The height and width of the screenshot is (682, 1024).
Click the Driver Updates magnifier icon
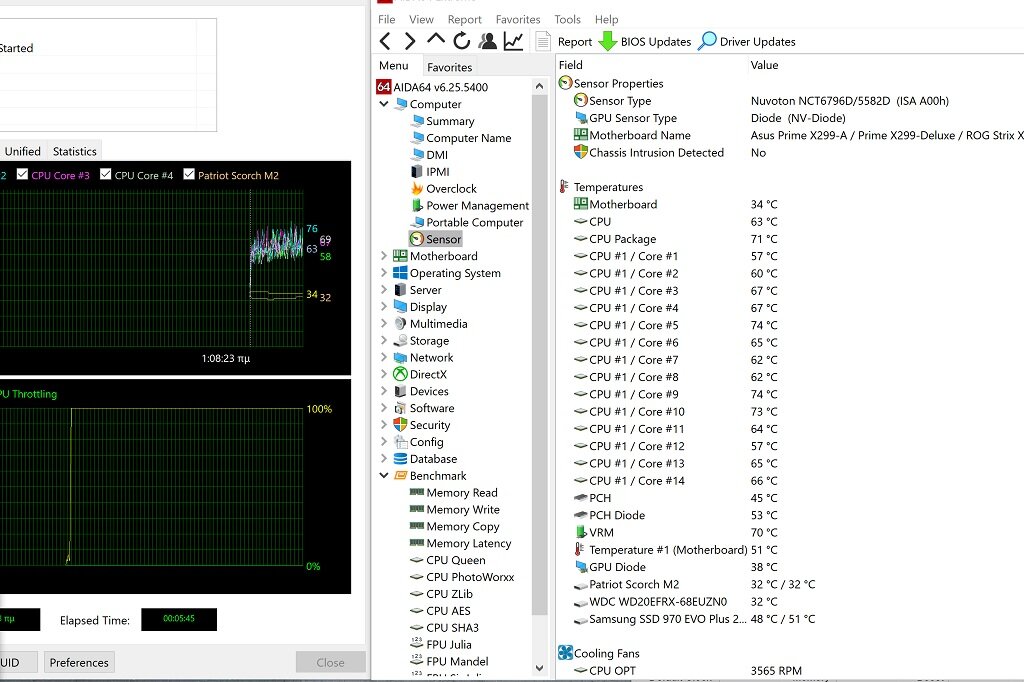tap(707, 41)
